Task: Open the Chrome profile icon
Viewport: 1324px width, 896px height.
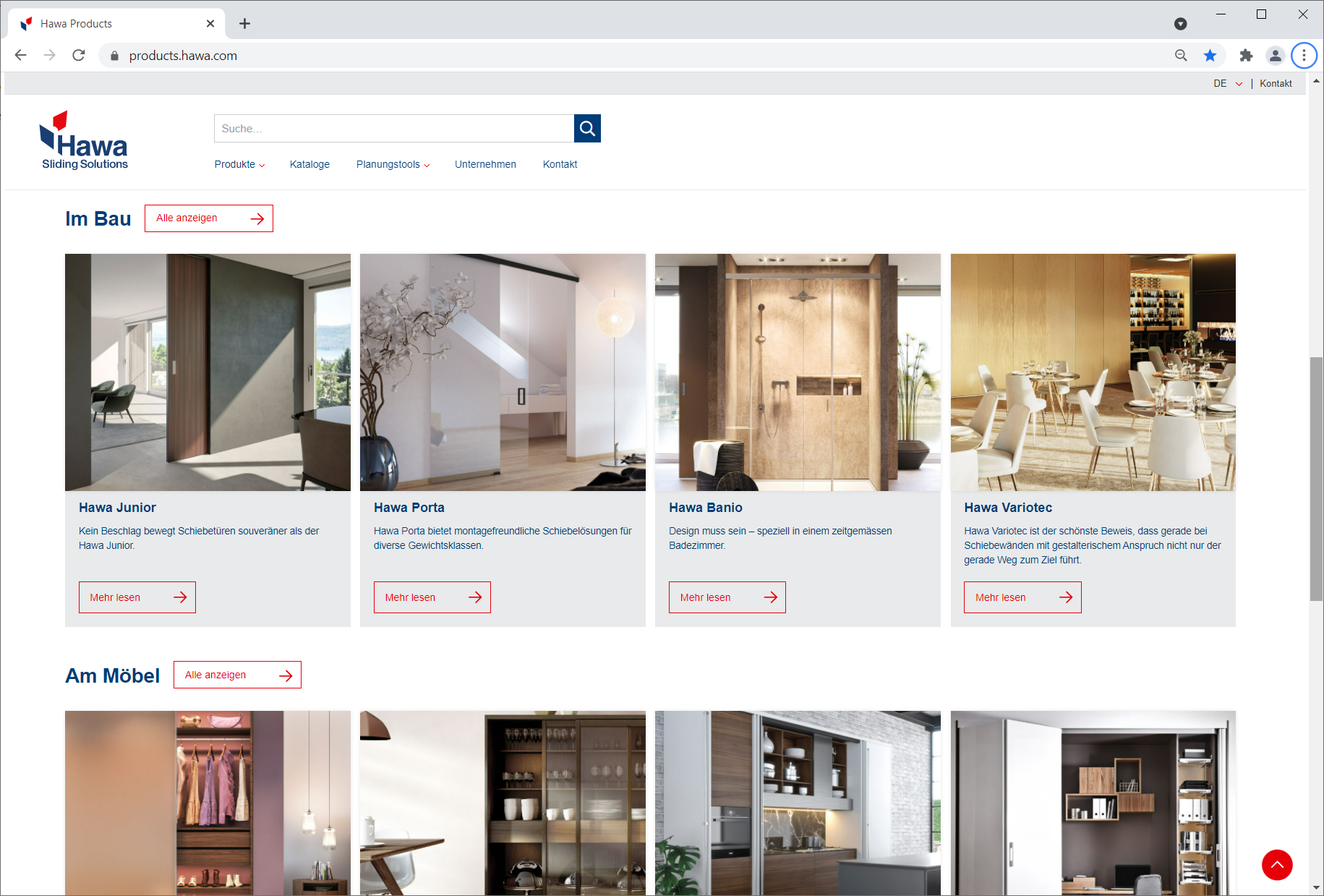Action: coord(1275,56)
